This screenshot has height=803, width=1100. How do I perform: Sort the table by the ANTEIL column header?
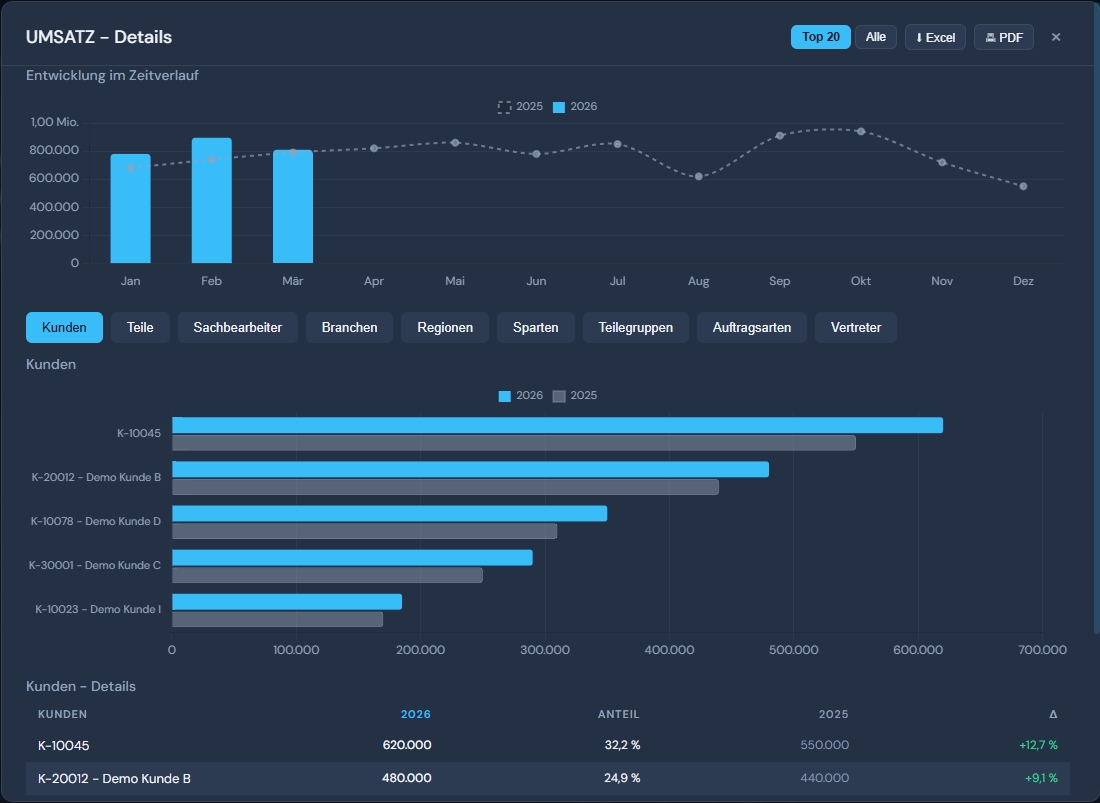click(618, 714)
